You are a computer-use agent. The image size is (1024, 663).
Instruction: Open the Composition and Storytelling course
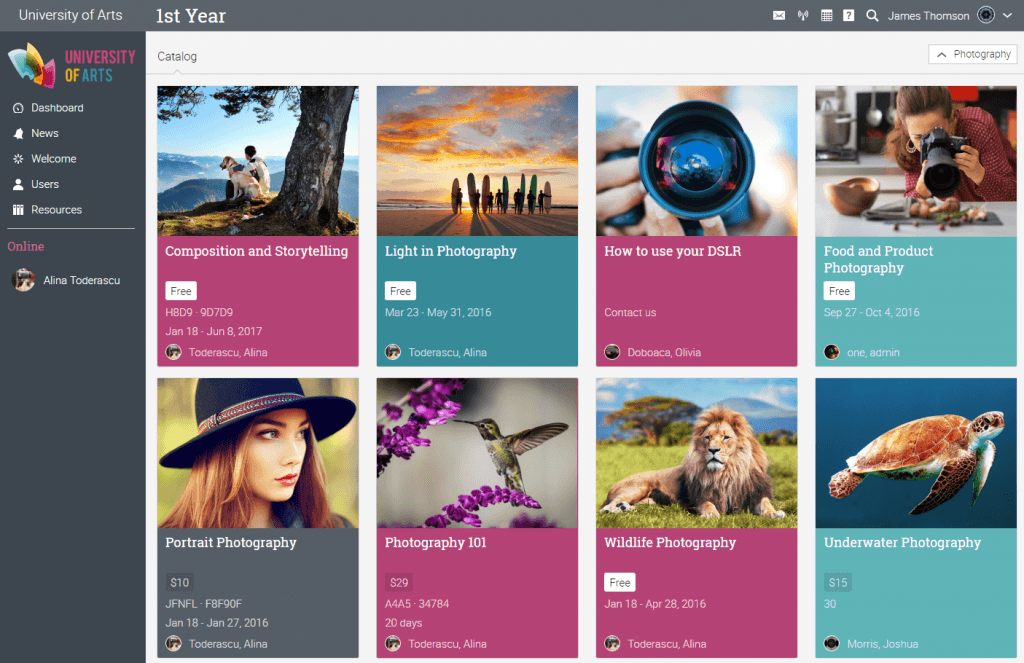(x=256, y=252)
